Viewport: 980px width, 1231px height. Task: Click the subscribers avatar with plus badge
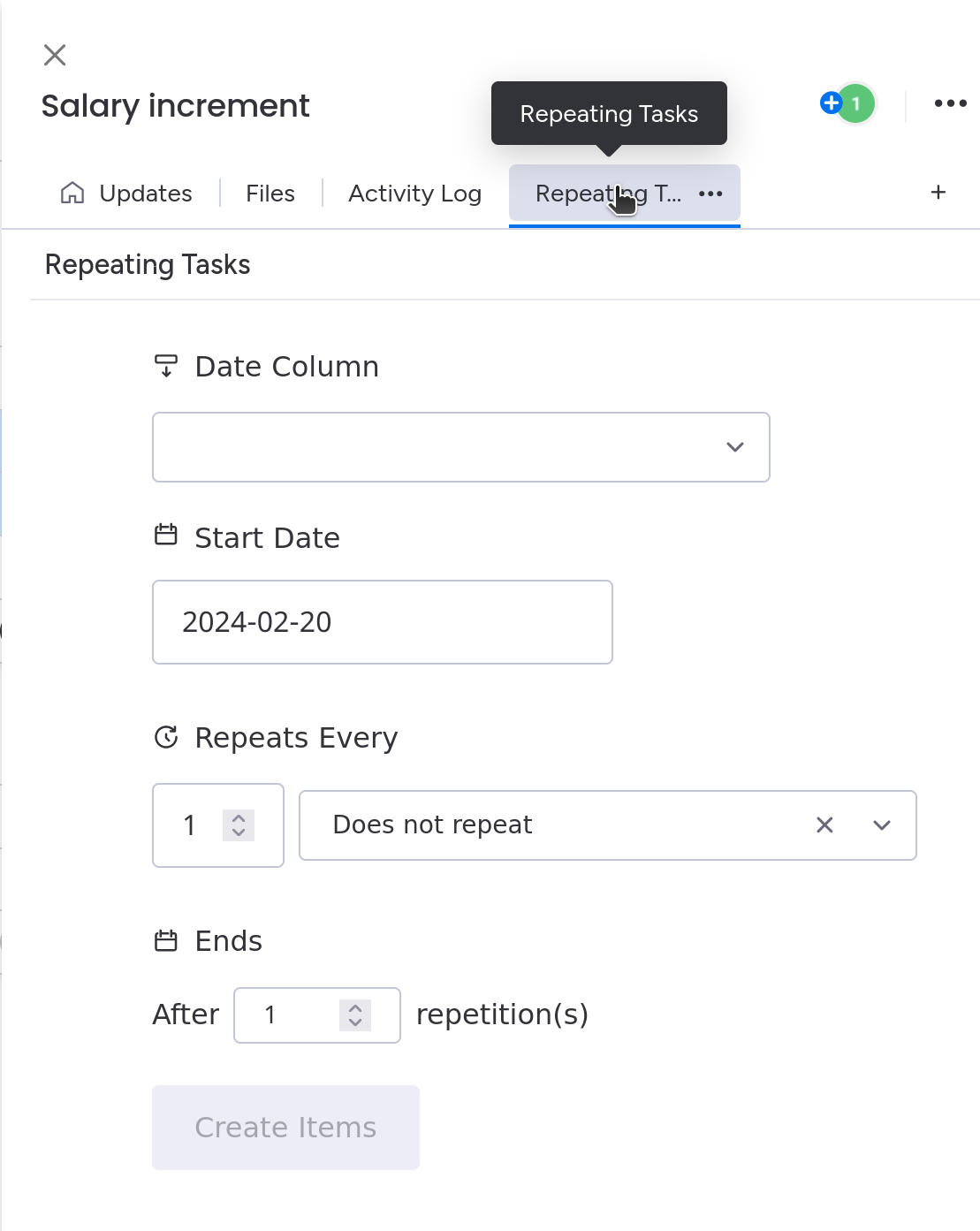(x=847, y=104)
